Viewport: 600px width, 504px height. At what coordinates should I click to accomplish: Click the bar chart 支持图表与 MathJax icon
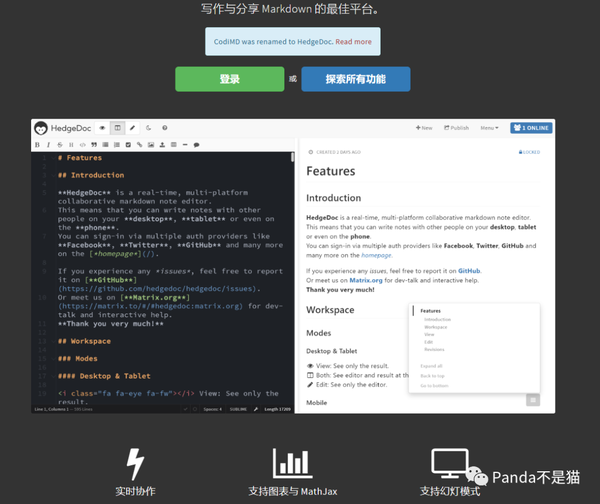tap(292, 463)
